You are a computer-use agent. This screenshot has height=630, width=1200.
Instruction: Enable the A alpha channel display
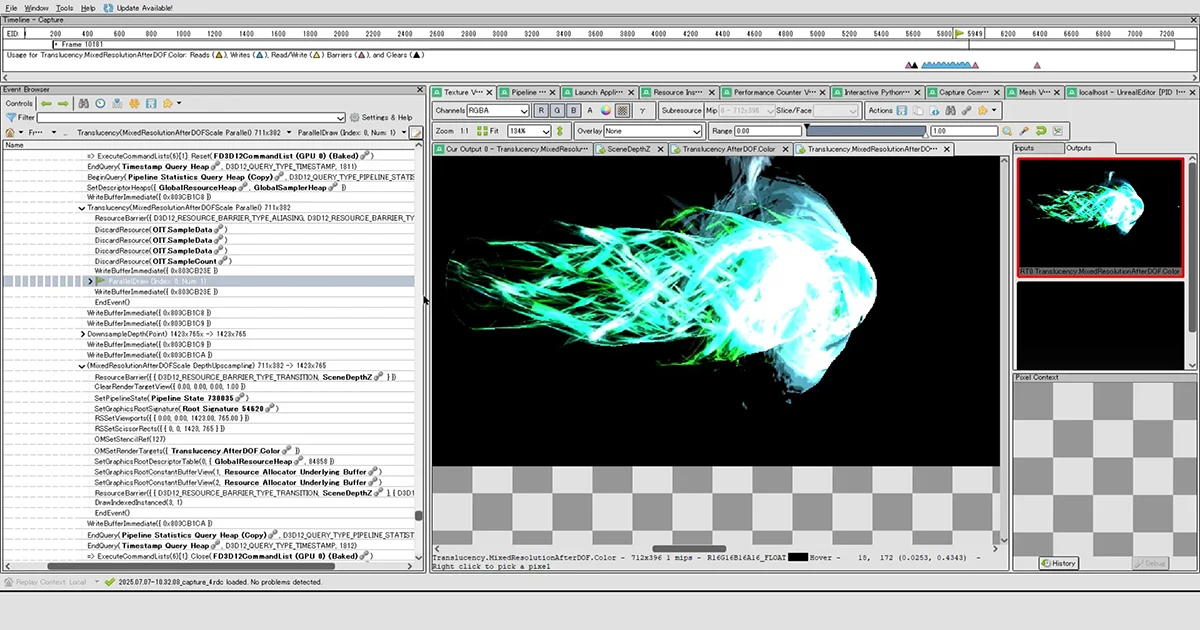point(590,112)
